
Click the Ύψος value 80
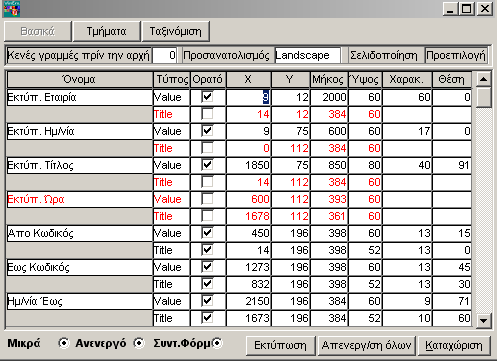(365, 165)
